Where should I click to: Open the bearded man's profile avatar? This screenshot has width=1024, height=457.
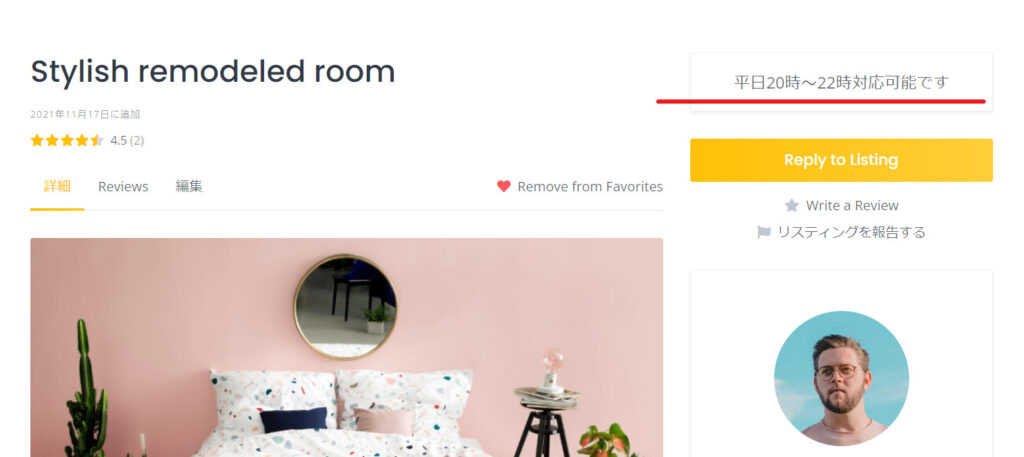(841, 378)
